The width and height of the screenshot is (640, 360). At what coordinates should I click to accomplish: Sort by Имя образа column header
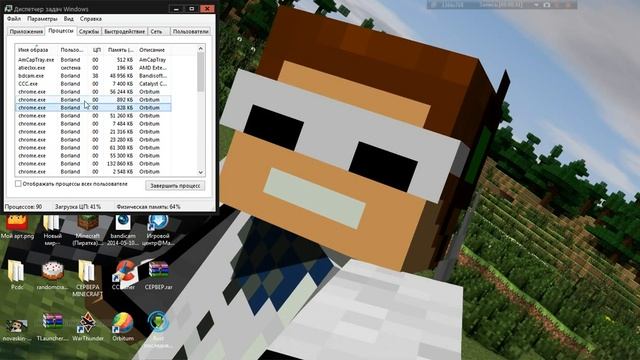(37, 50)
